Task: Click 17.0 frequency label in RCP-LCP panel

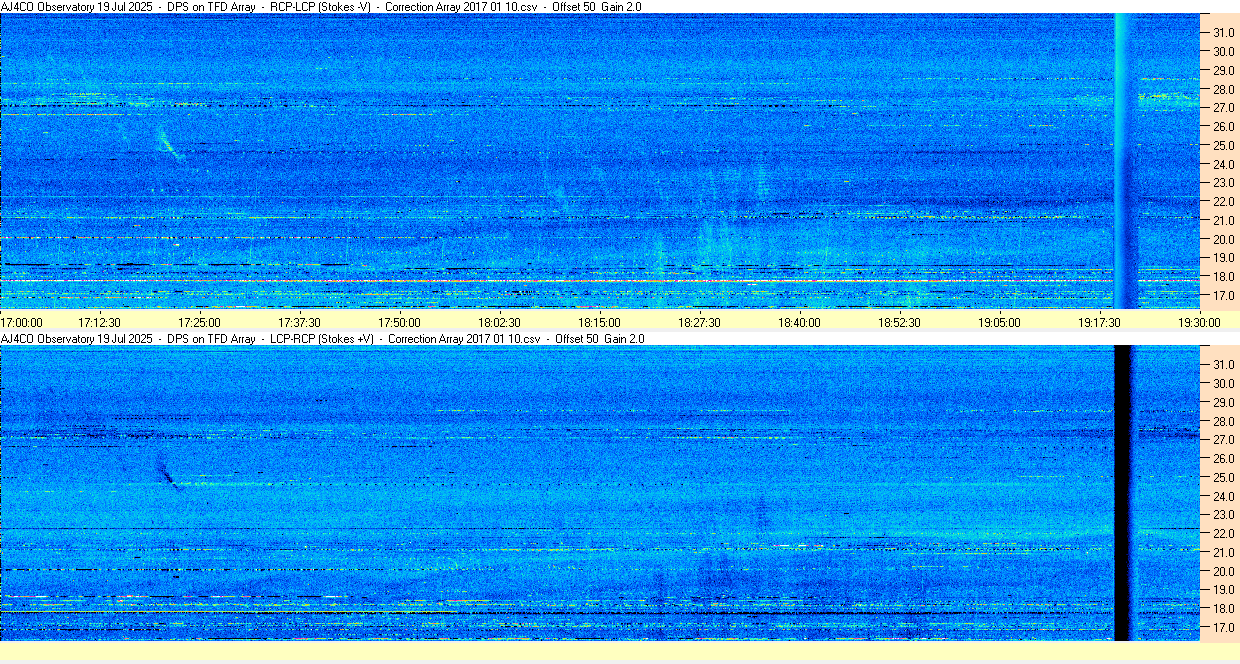Action: tap(1224, 297)
